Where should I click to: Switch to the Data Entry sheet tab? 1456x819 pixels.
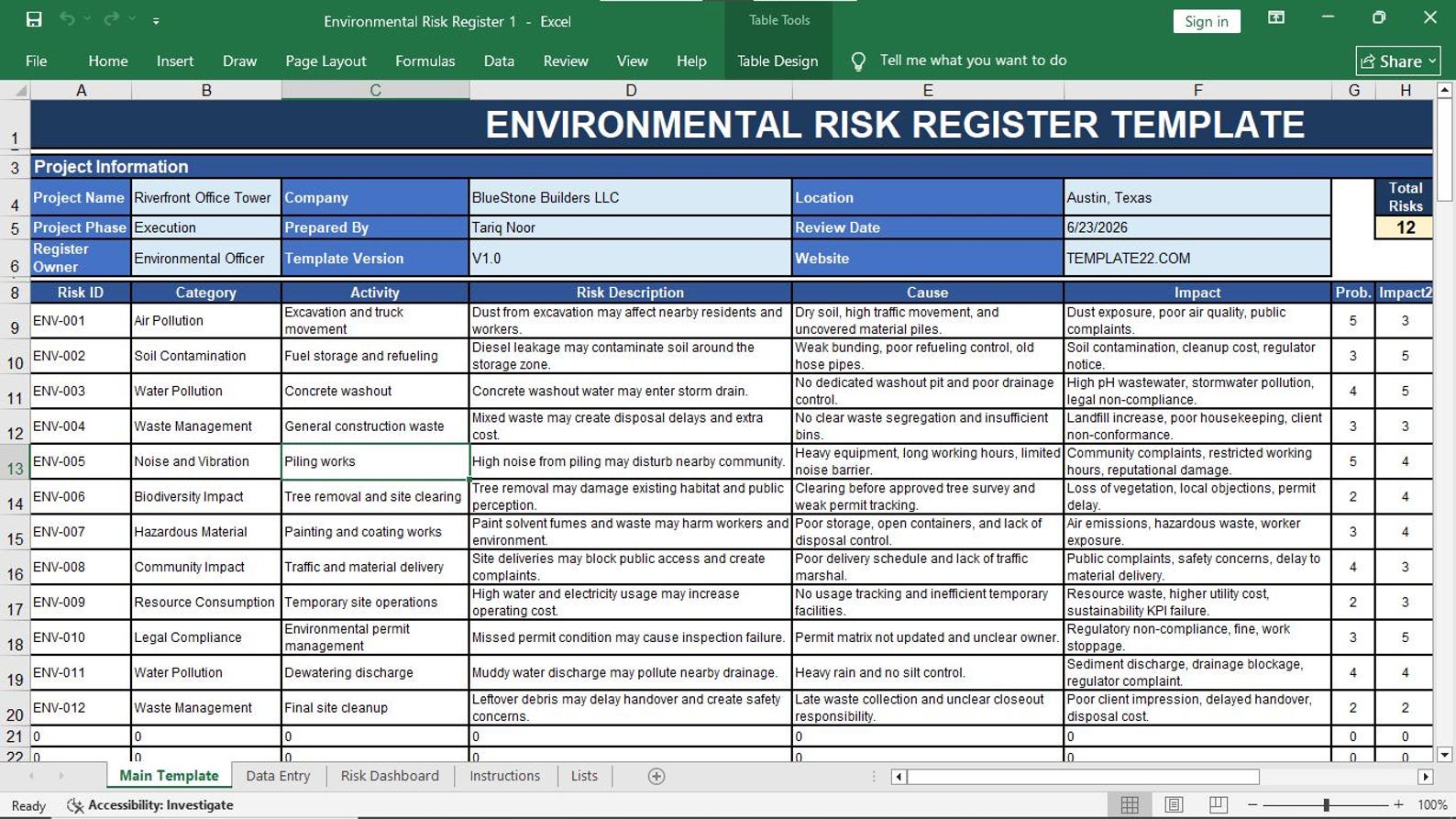click(278, 776)
